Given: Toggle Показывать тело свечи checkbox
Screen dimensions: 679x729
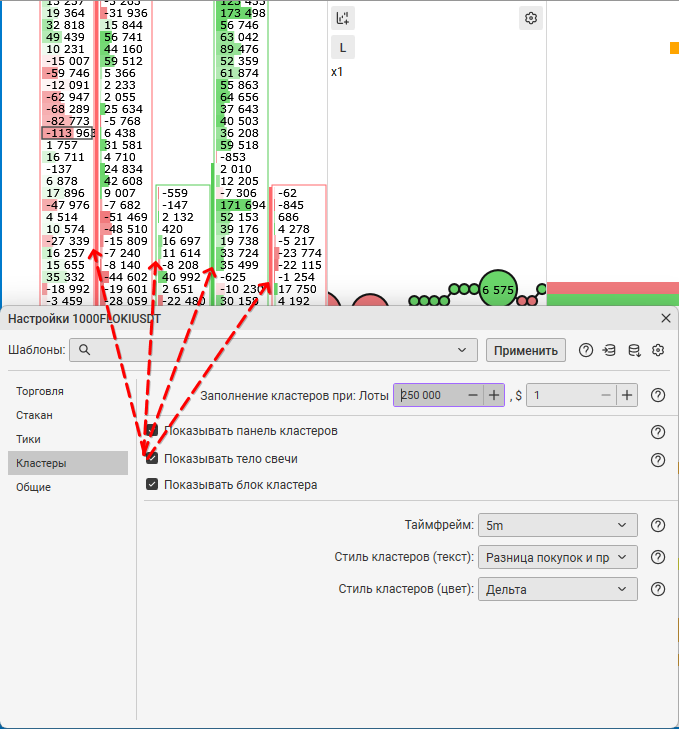Looking at the screenshot, I should point(152,458).
